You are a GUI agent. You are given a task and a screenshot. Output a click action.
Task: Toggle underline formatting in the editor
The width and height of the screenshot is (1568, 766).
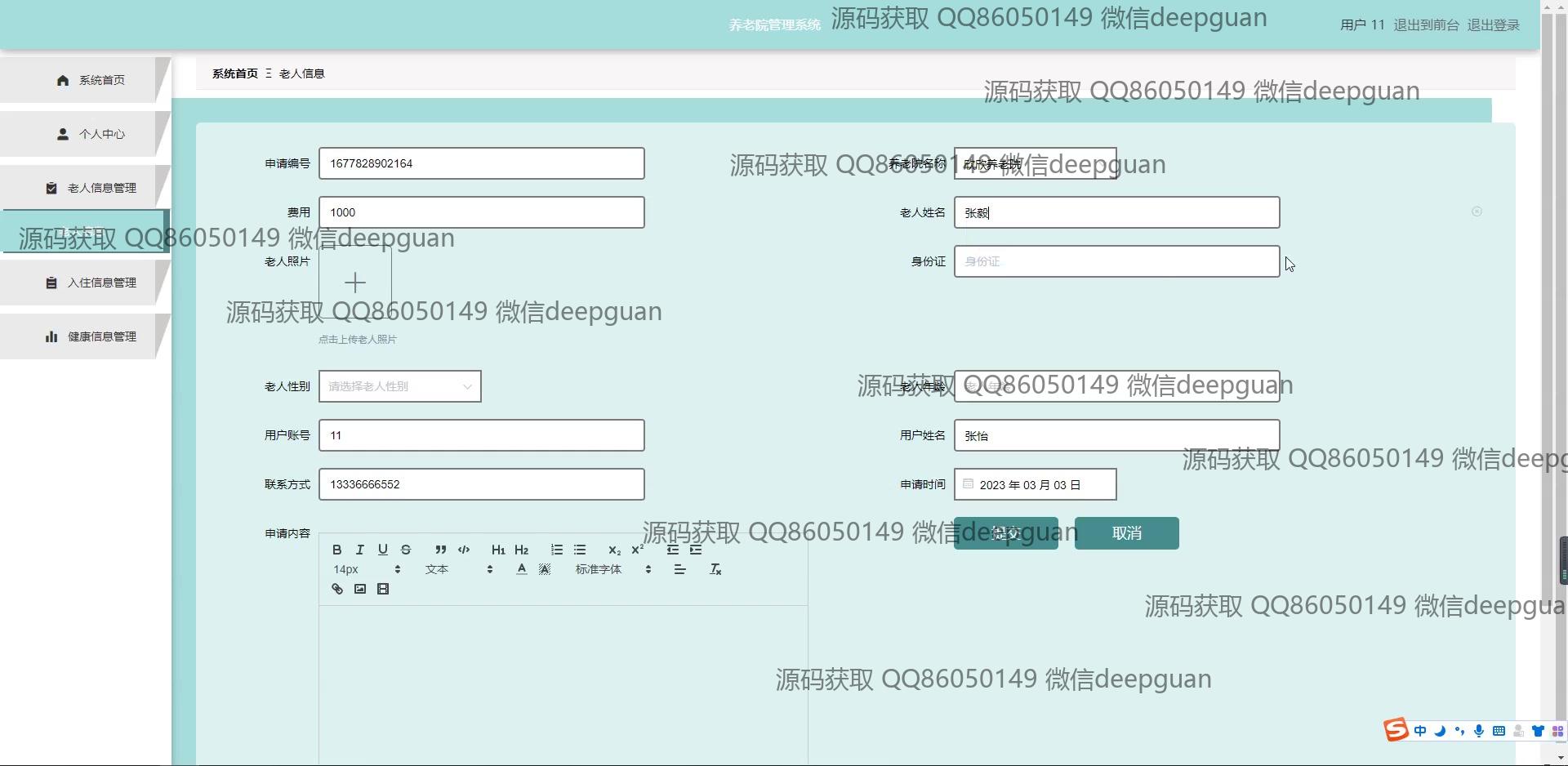(x=382, y=550)
